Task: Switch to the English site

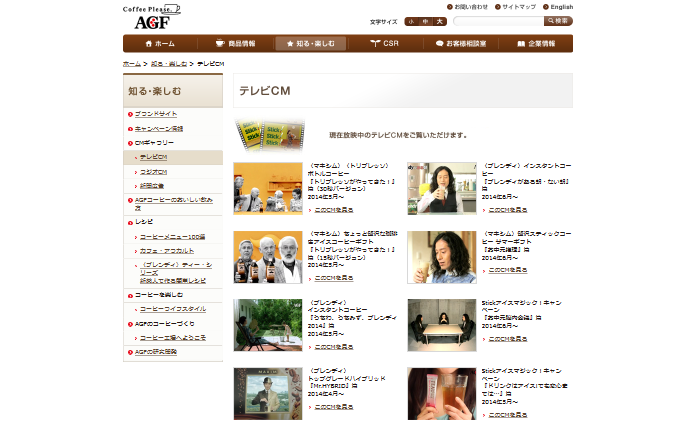Action: tap(558, 7)
